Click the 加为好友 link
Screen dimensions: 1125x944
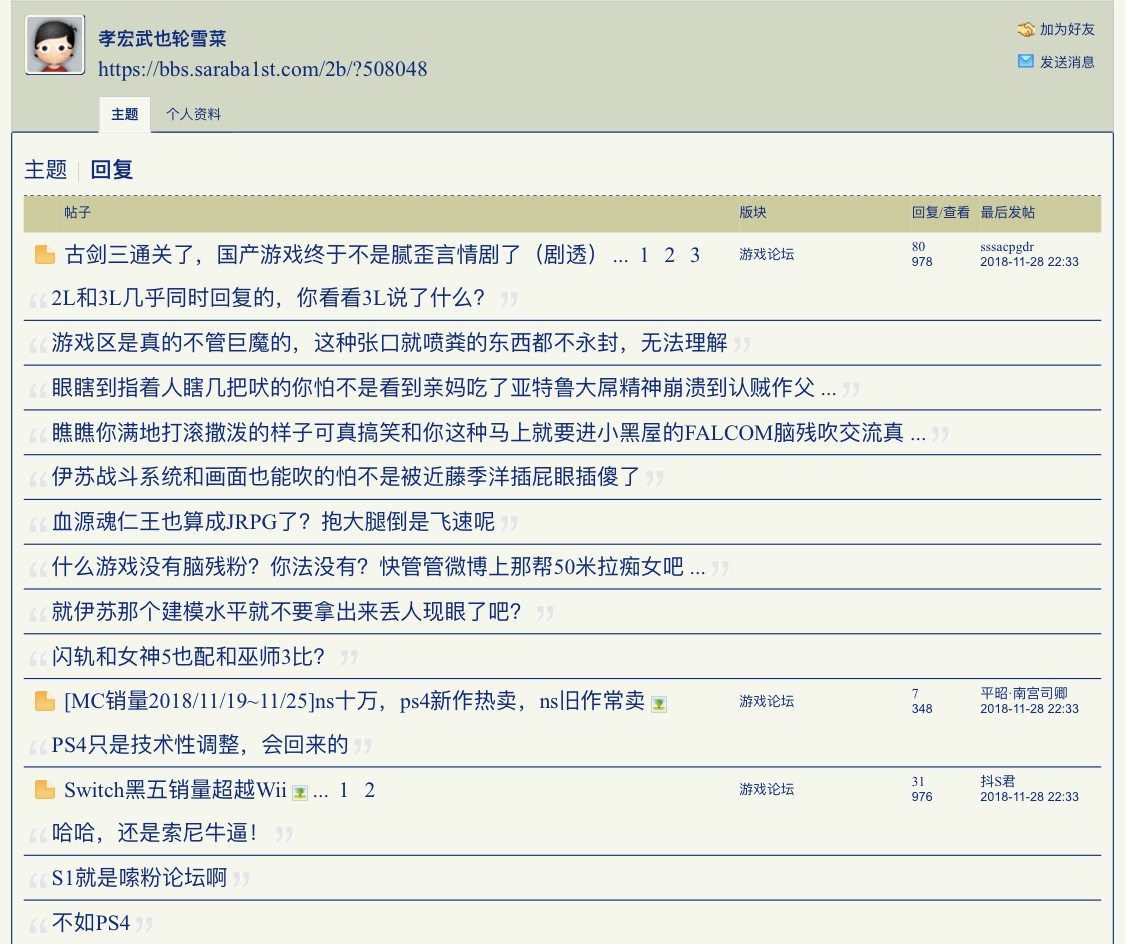tap(1067, 29)
